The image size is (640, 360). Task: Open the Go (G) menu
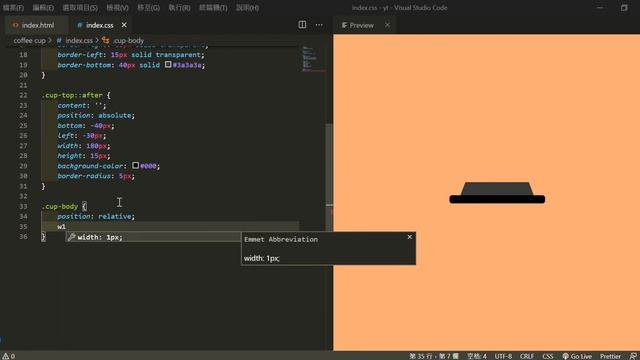pos(148,8)
